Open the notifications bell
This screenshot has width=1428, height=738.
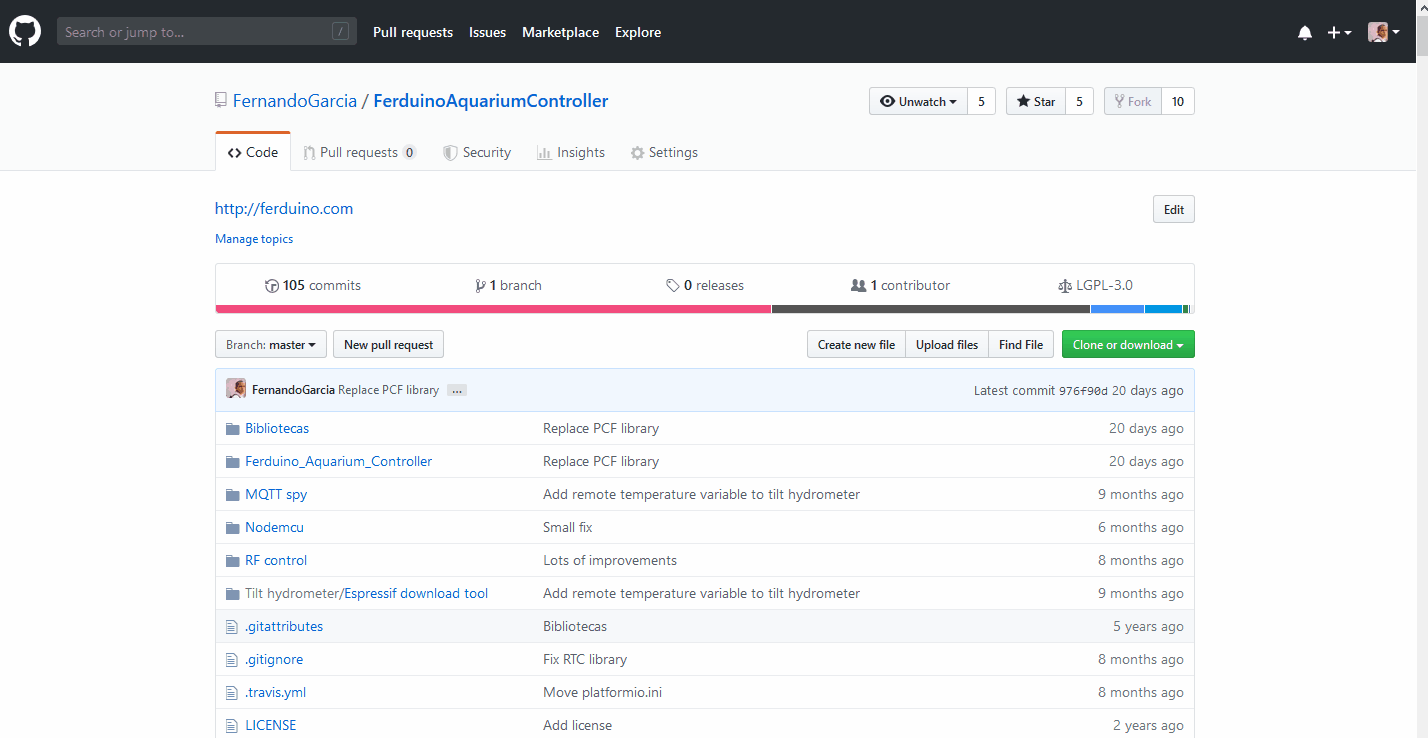point(1305,33)
